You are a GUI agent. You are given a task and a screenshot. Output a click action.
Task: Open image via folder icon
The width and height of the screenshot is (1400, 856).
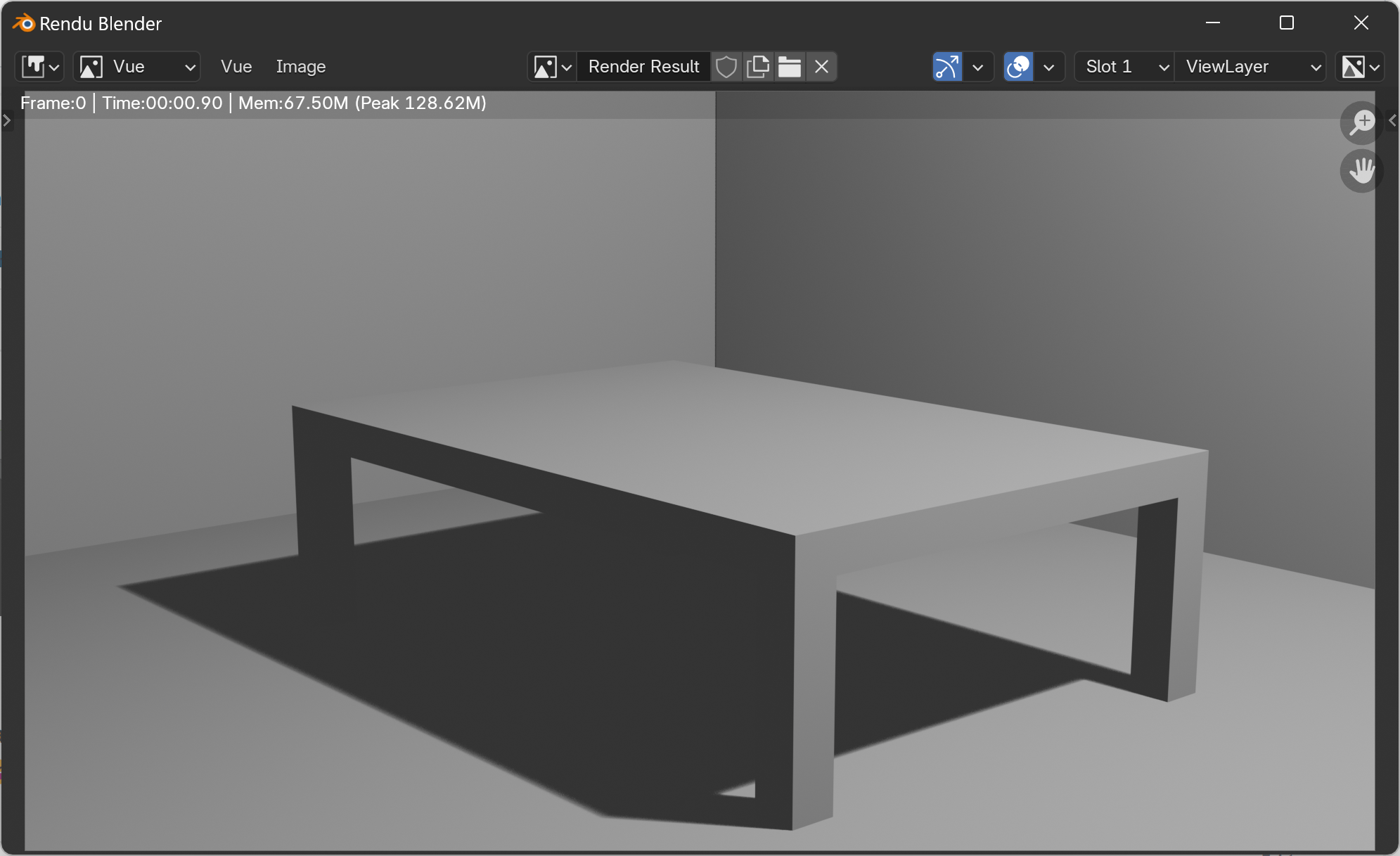(789, 67)
